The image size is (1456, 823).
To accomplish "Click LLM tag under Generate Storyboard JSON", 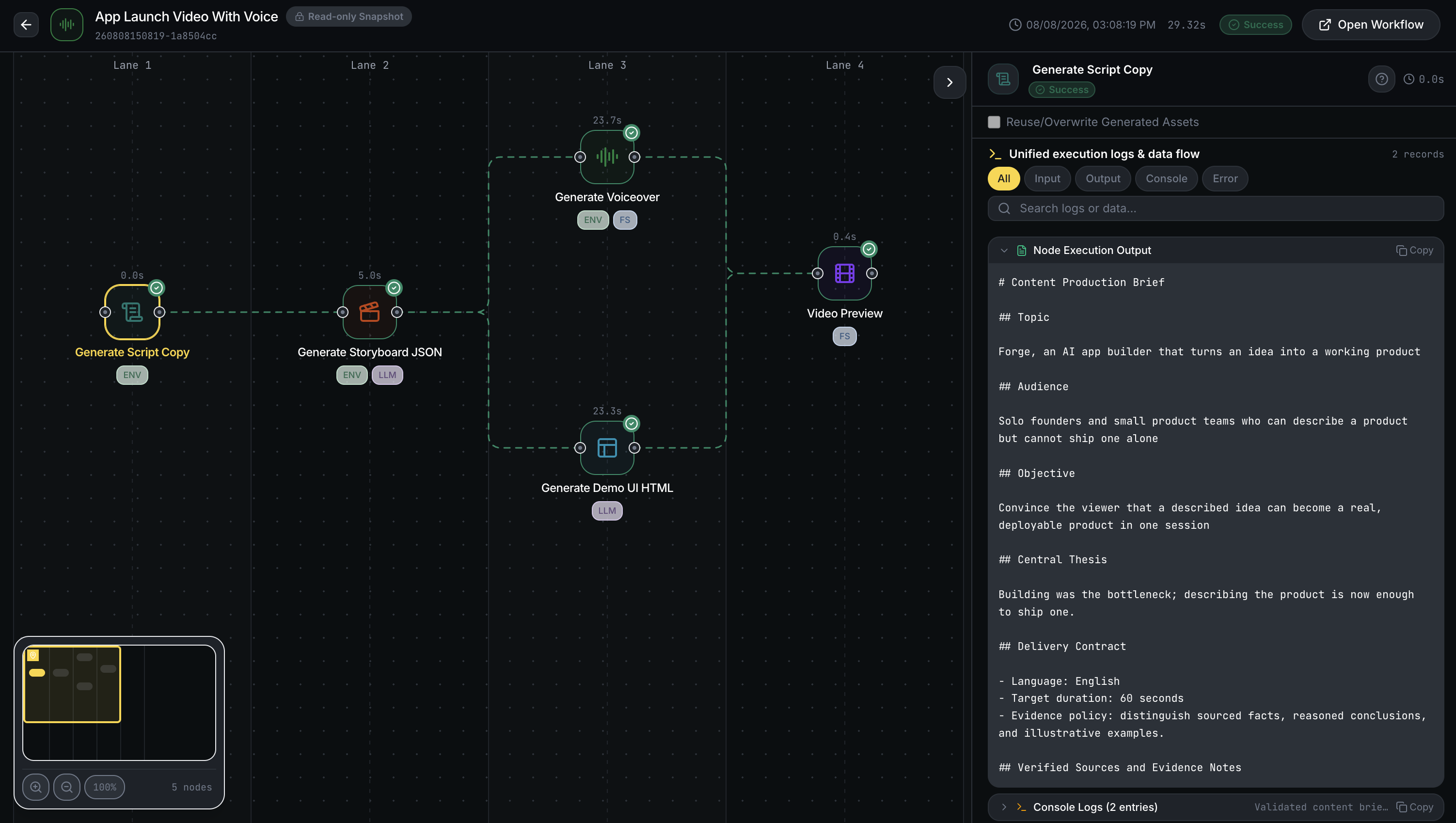I will click(x=387, y=375).
